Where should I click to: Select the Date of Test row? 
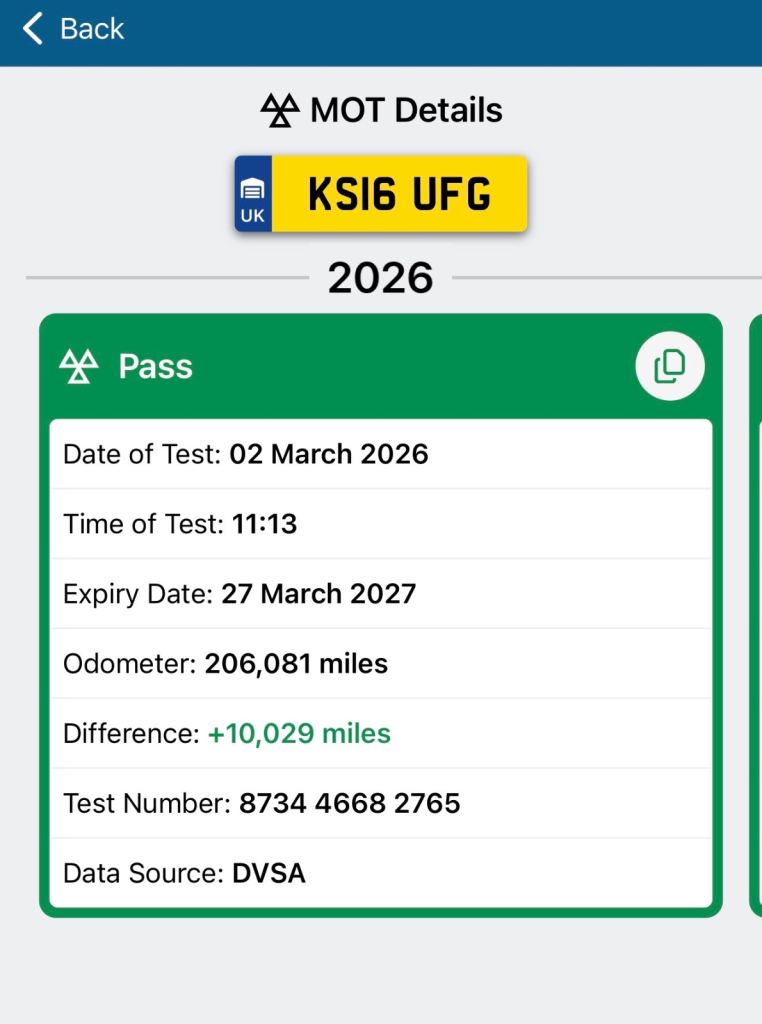coord(380,454)
